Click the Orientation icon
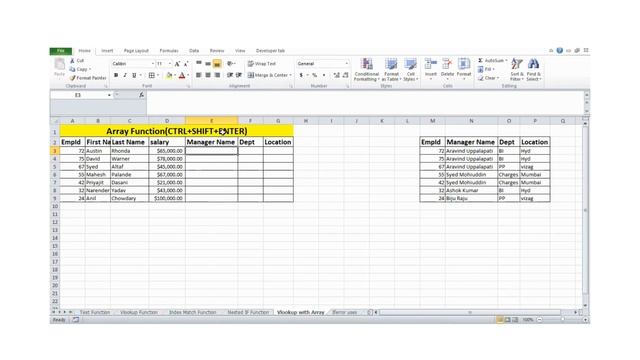This screenshot has height=360, width=640. 231,63
